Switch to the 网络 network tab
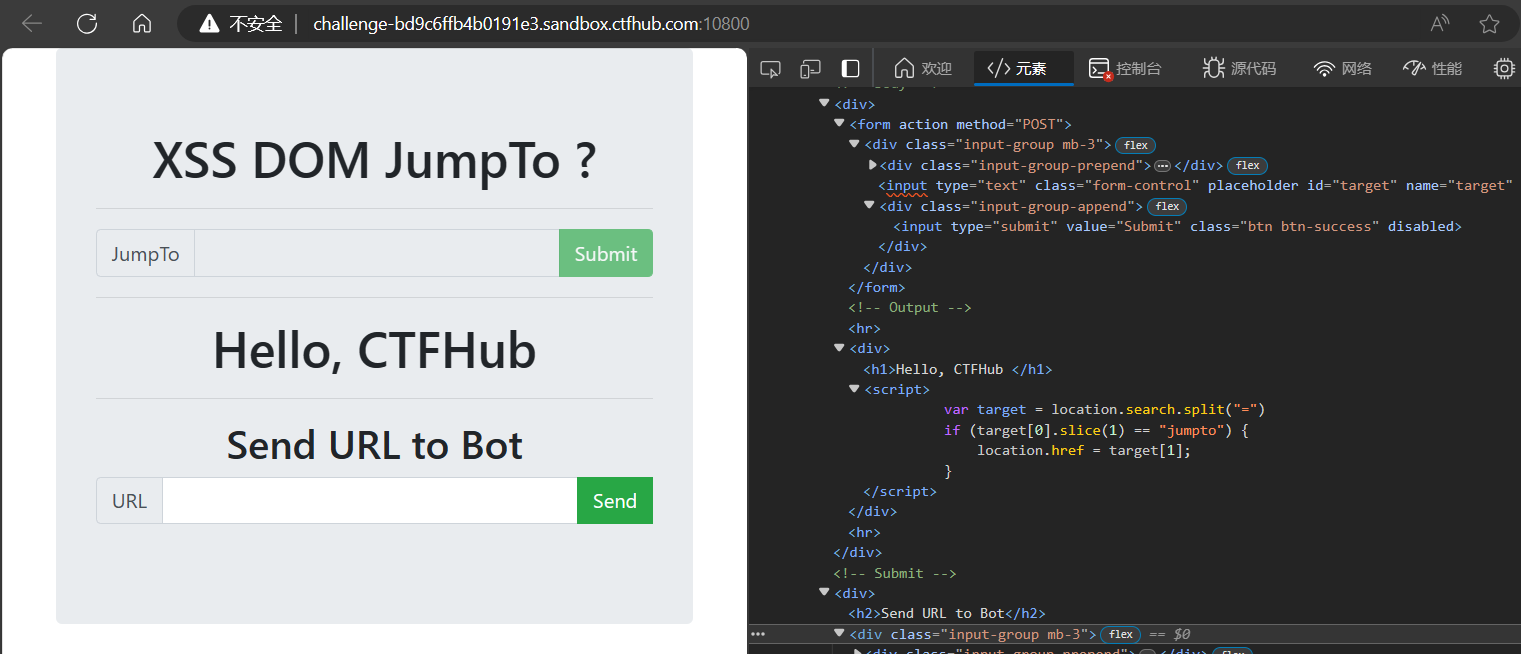This screenshot has width=1521, height=654. tap(1342, 69)
